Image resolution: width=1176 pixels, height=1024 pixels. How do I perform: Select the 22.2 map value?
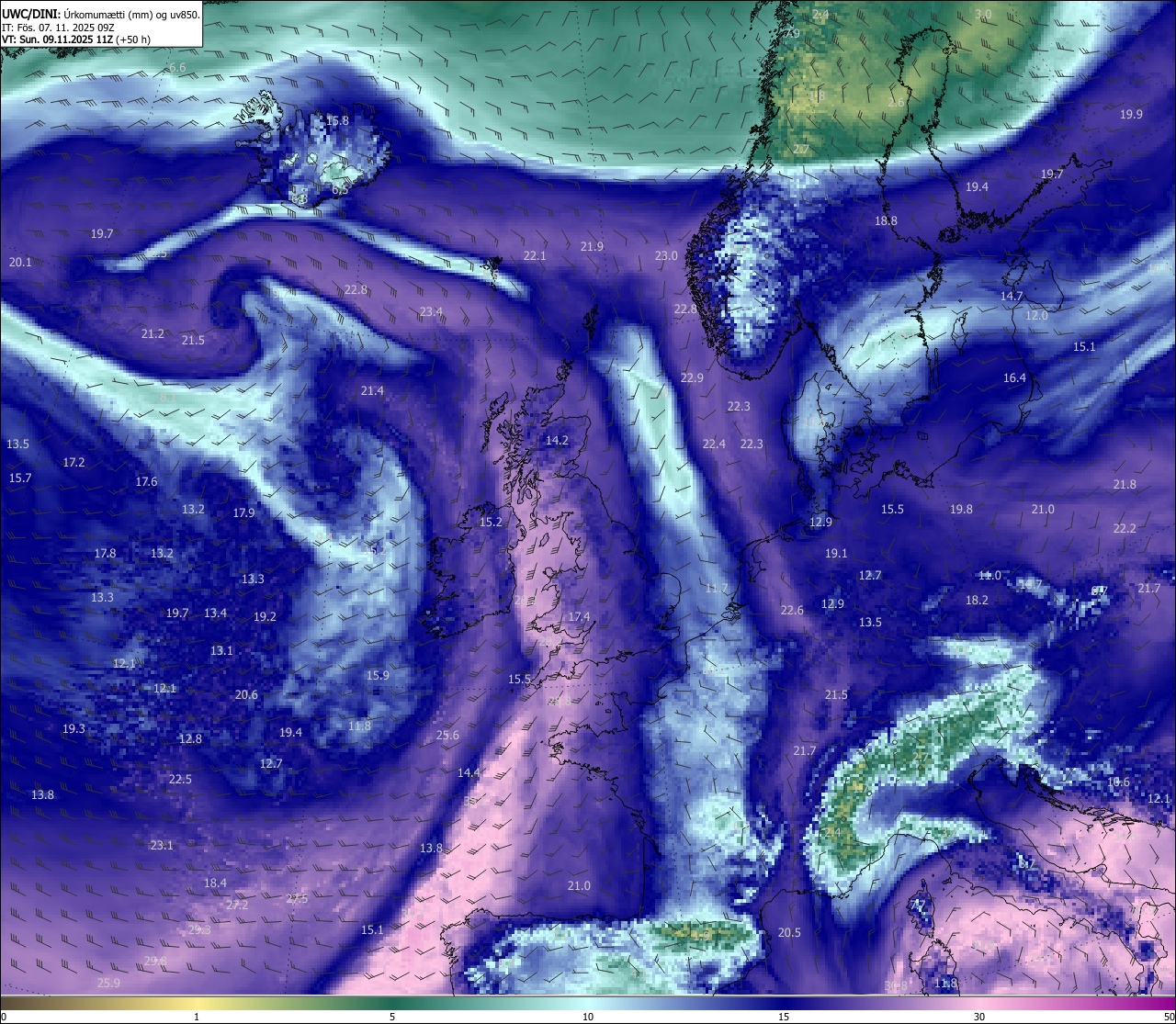coord(1125,528)
